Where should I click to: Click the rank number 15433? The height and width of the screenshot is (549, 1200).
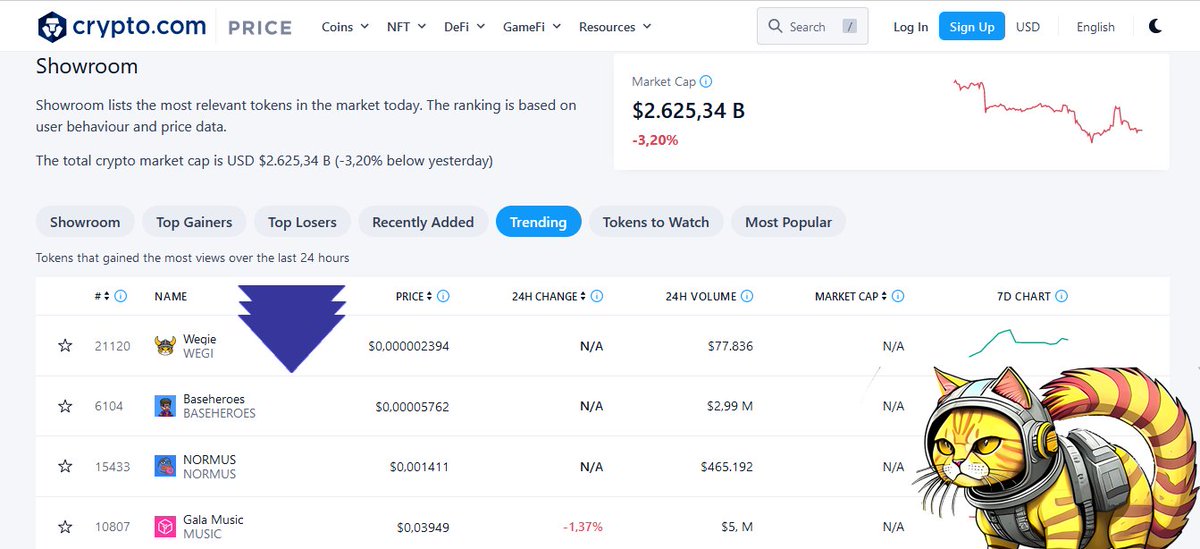pos(112,466)
